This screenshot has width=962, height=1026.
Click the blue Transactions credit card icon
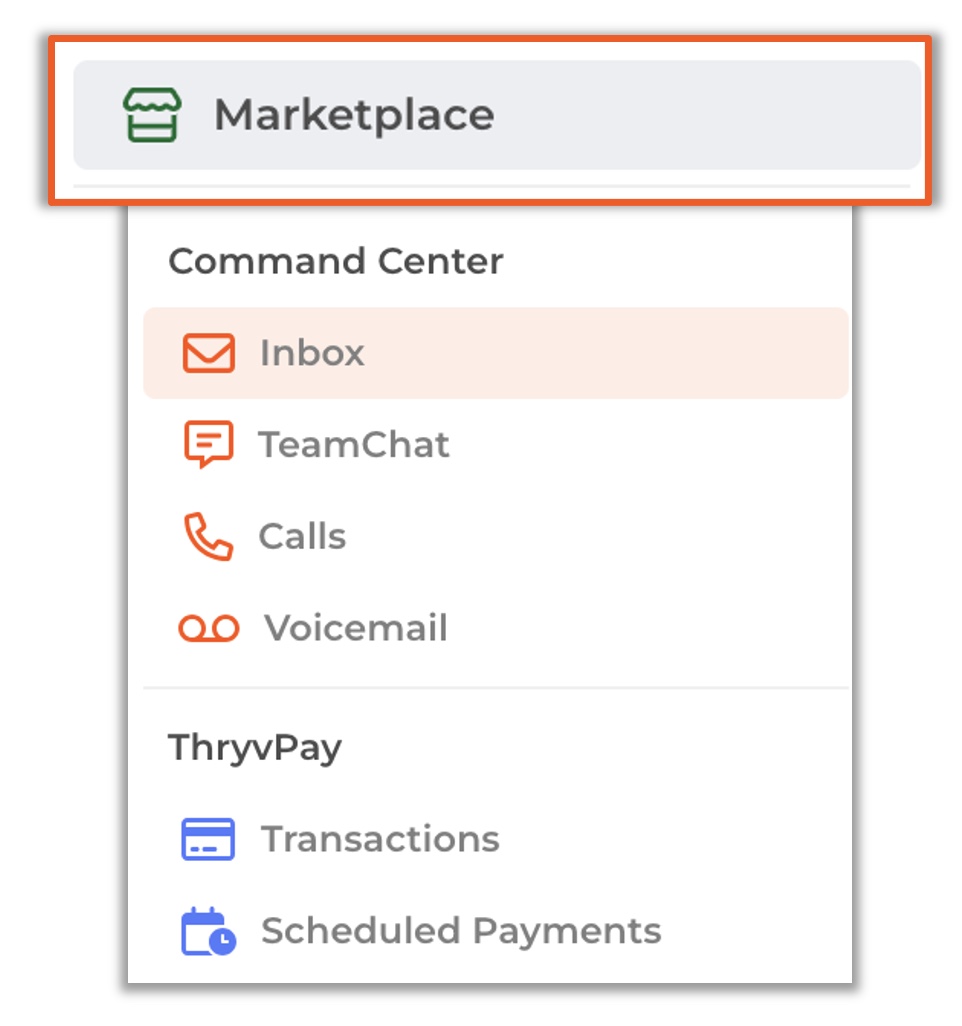coord(208,839)
